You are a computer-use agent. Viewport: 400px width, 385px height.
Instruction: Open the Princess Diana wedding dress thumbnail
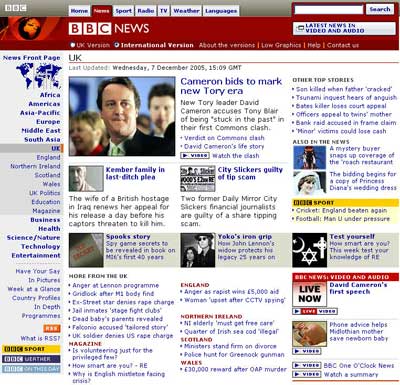point(309,183)
